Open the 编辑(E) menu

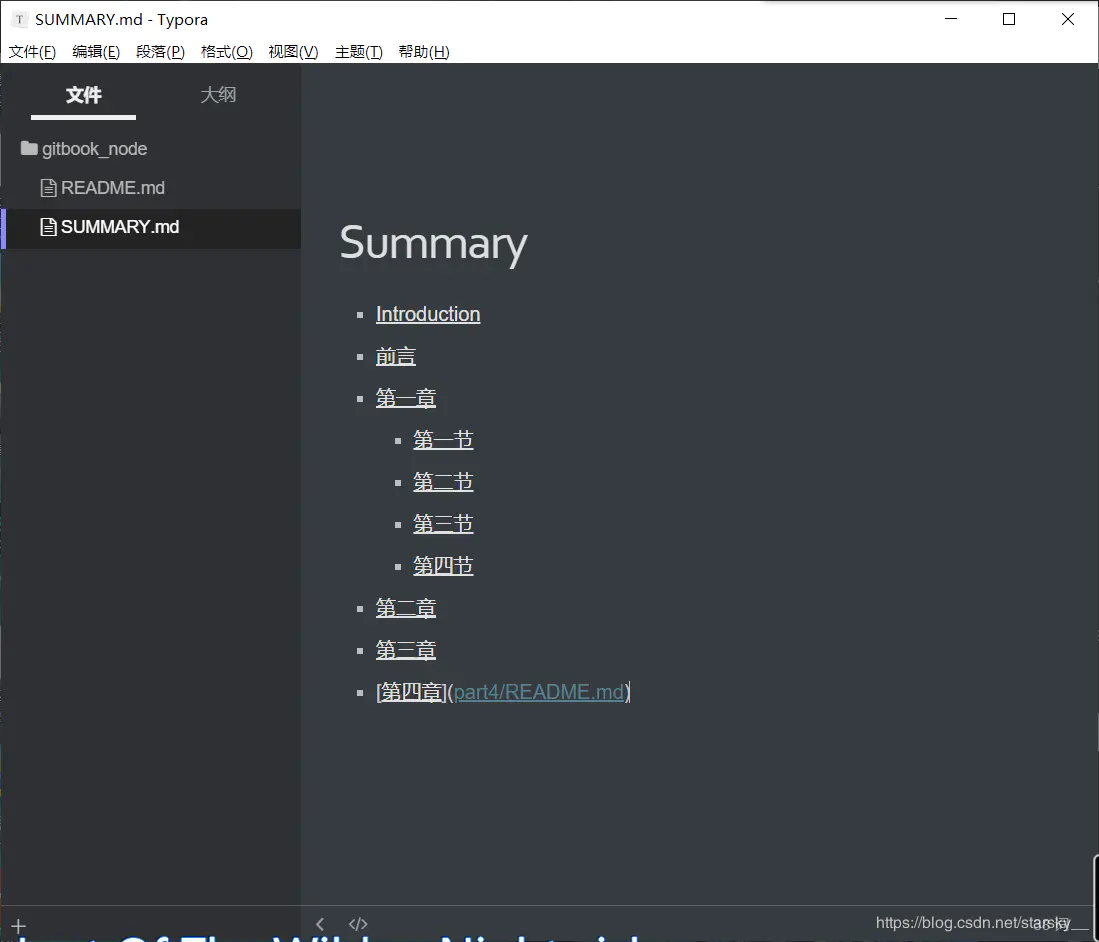coord(96,52)
